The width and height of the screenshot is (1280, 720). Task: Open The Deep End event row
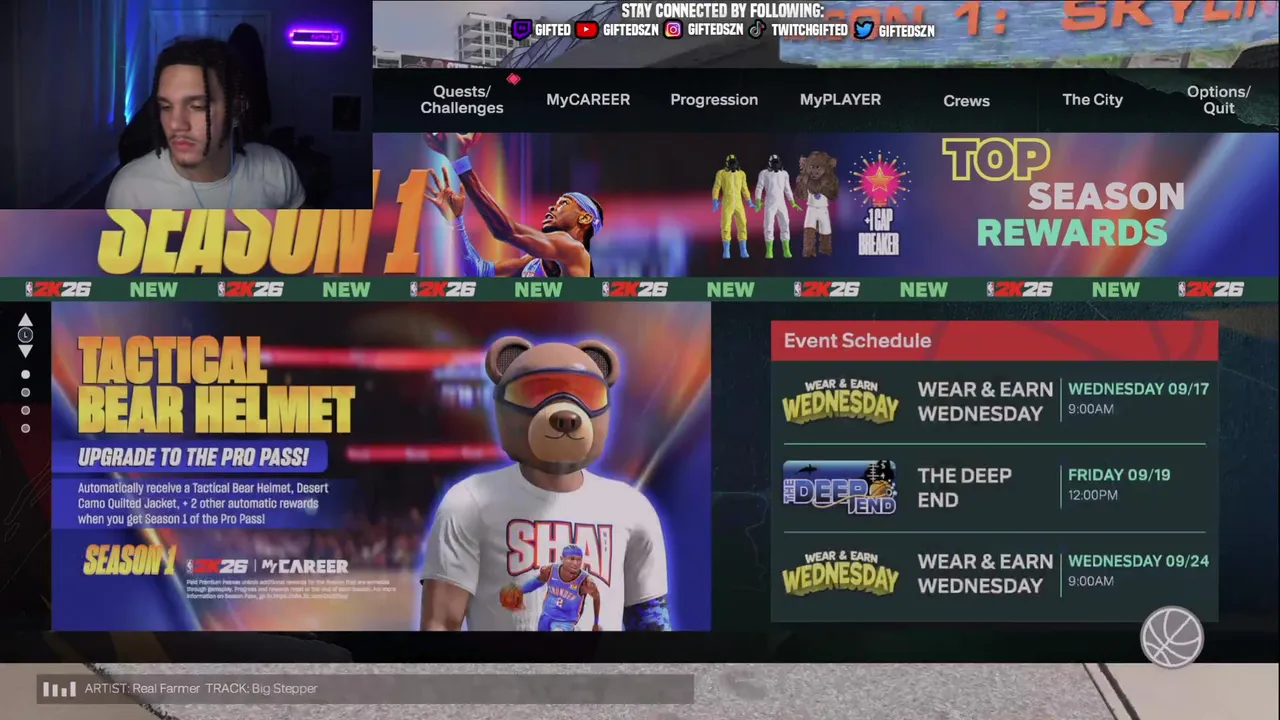tap(994, 487)
